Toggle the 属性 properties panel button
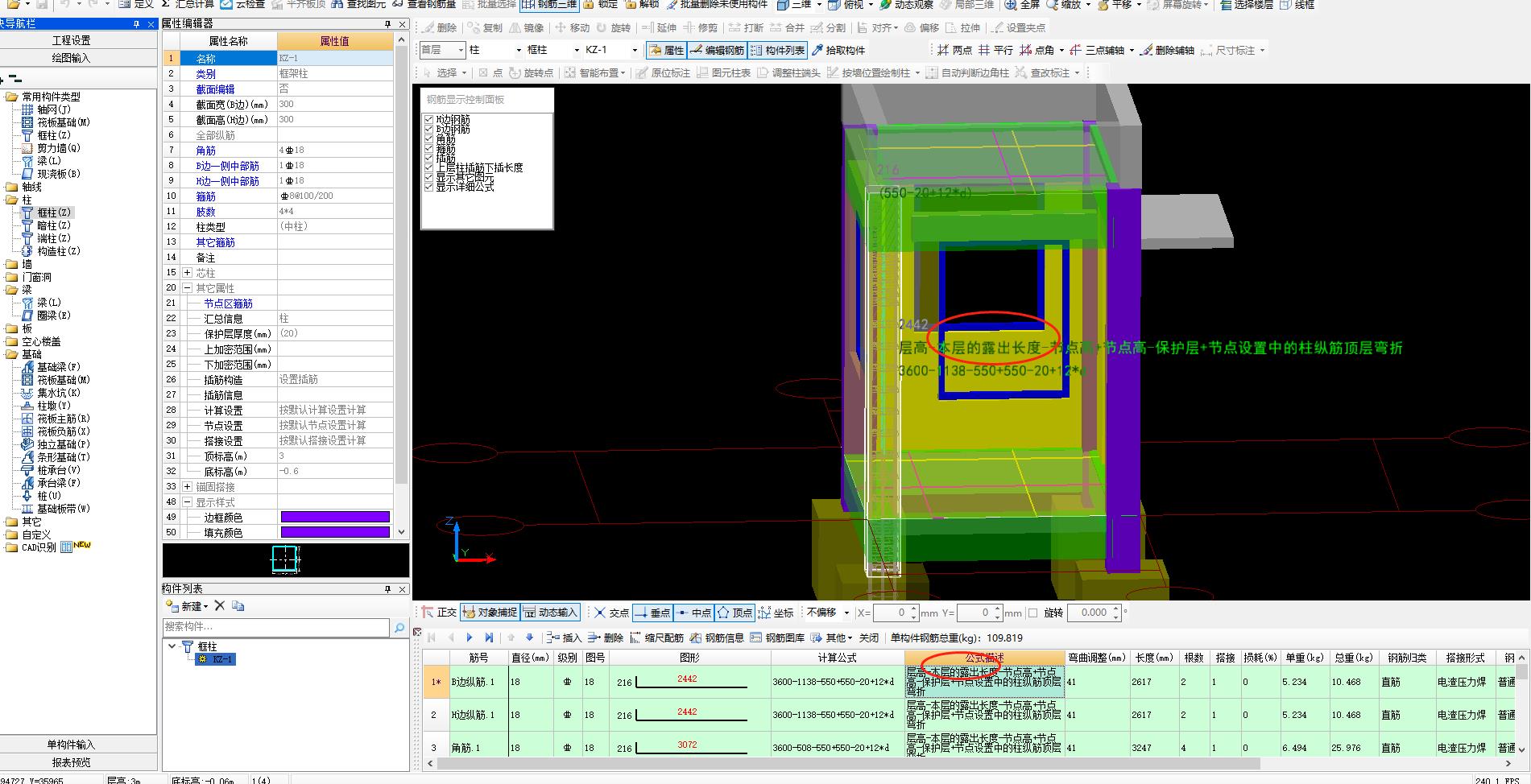The image size is (1531, 784). coord(666,50)
